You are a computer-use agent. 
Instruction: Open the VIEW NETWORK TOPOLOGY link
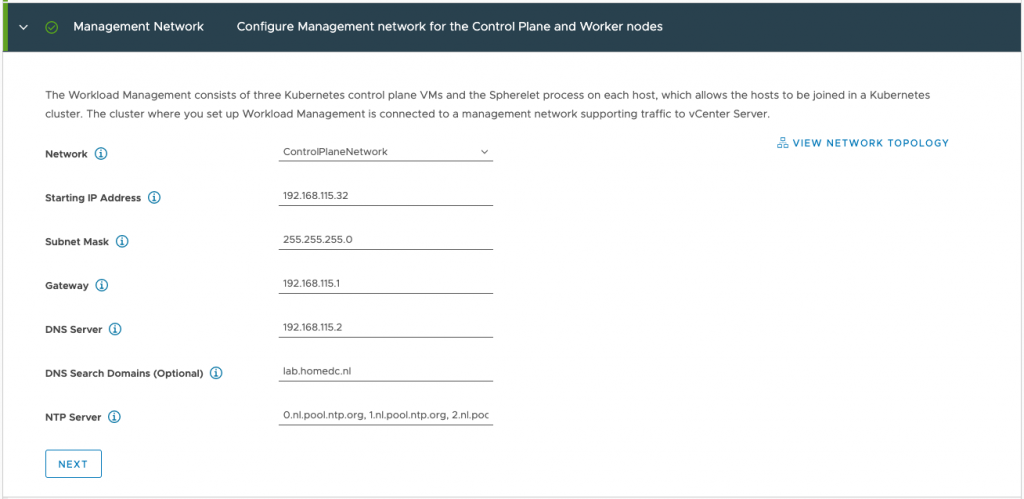coord(870,143)
